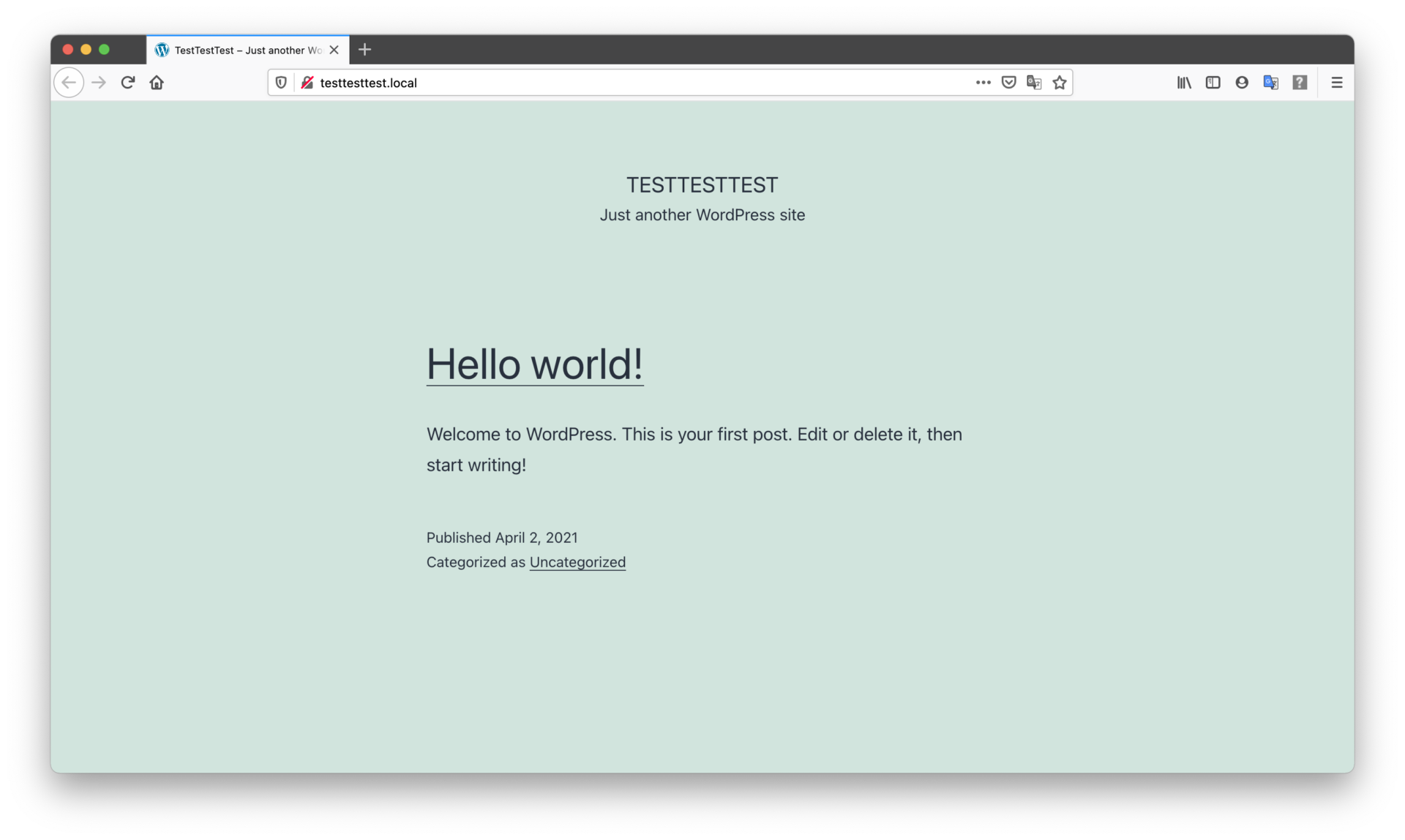Screen dimensions: 1405x840
Task: Show sidebars toolbar icon
Action: [x=1213, y=83]
